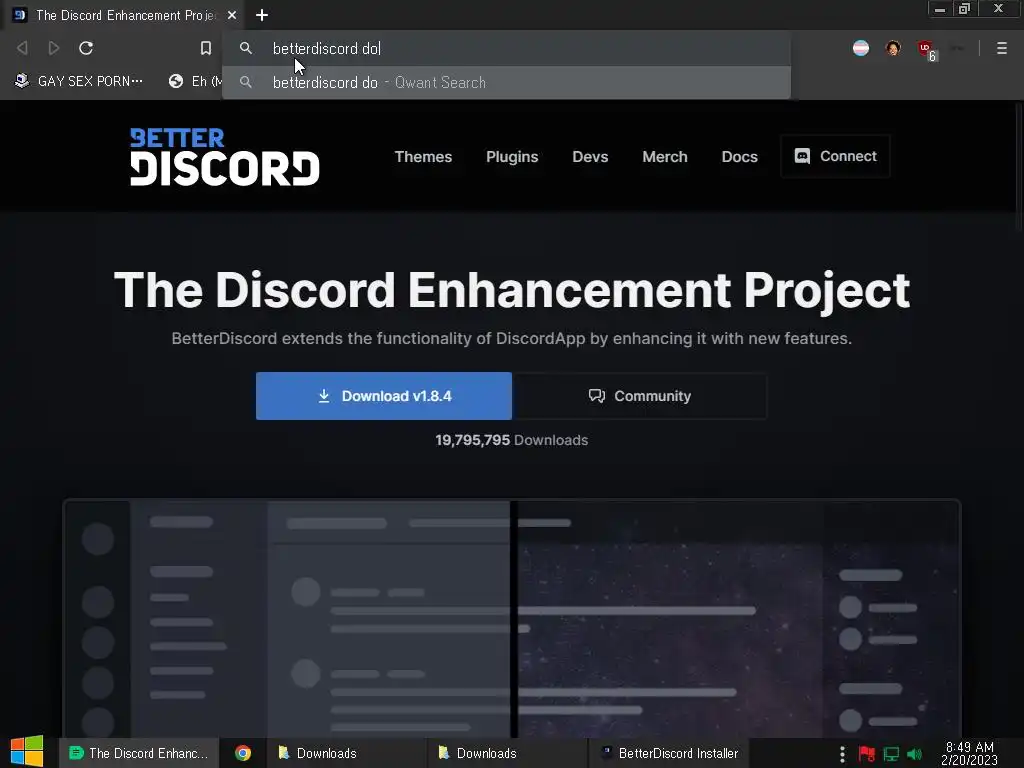Click the pink-blue striped extension icon

click(x=861, y=48)
